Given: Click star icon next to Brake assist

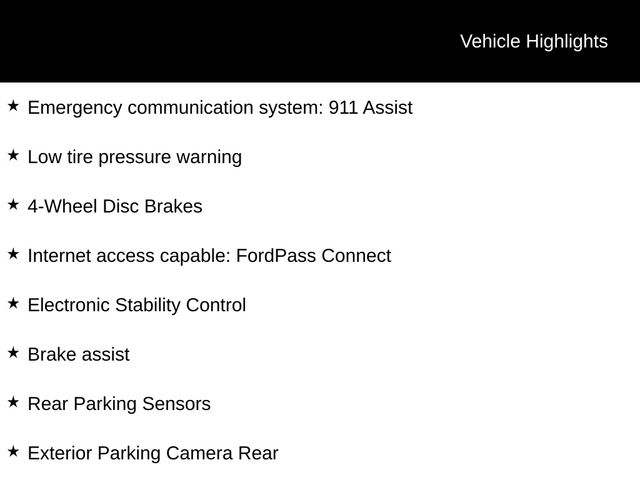Looking at the screenshot, I should coord(13,353).
